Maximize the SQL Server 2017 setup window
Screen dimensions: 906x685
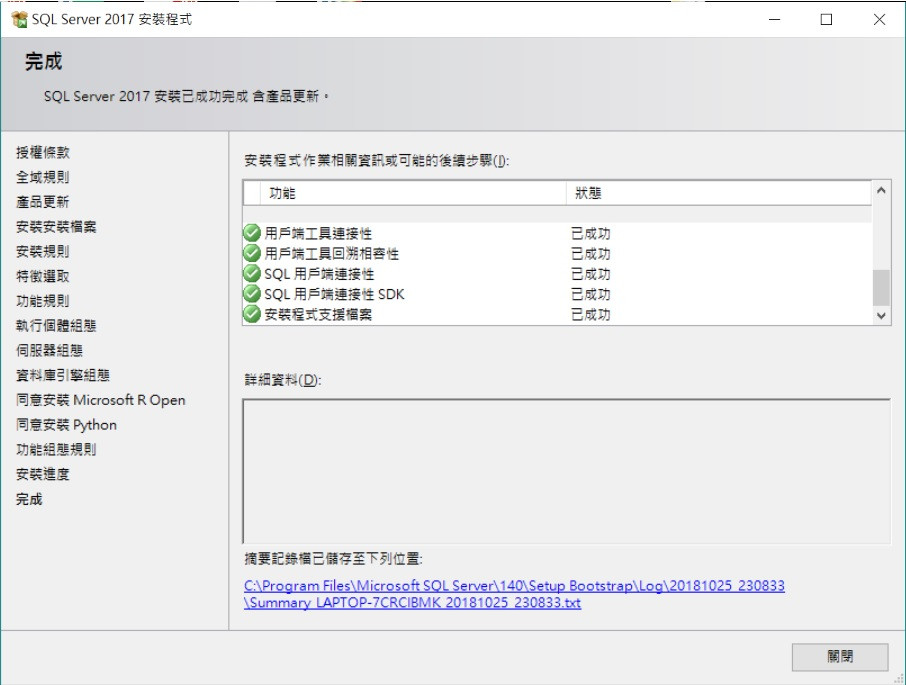coord(826,19)
